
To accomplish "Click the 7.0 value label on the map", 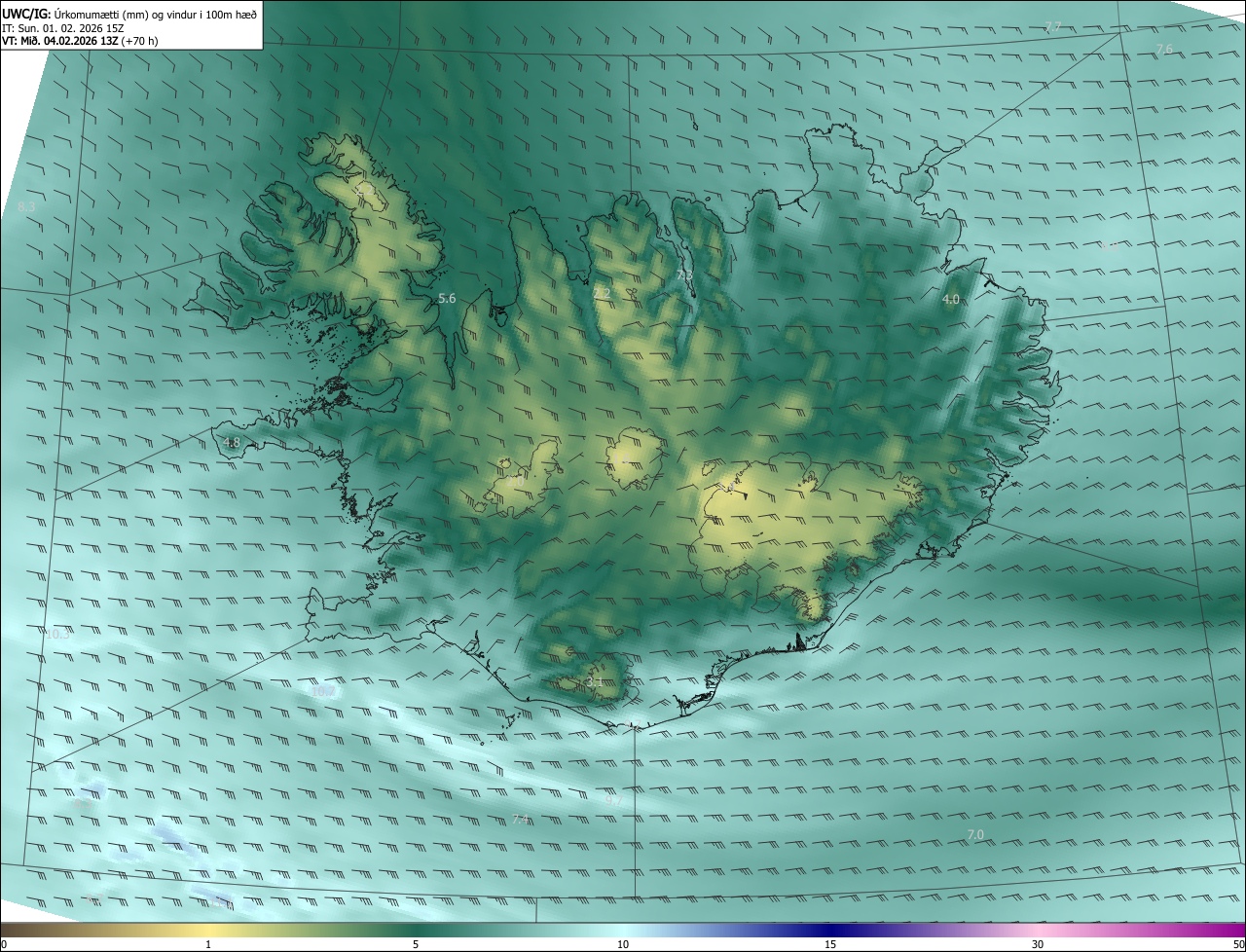I will point(976,835).
